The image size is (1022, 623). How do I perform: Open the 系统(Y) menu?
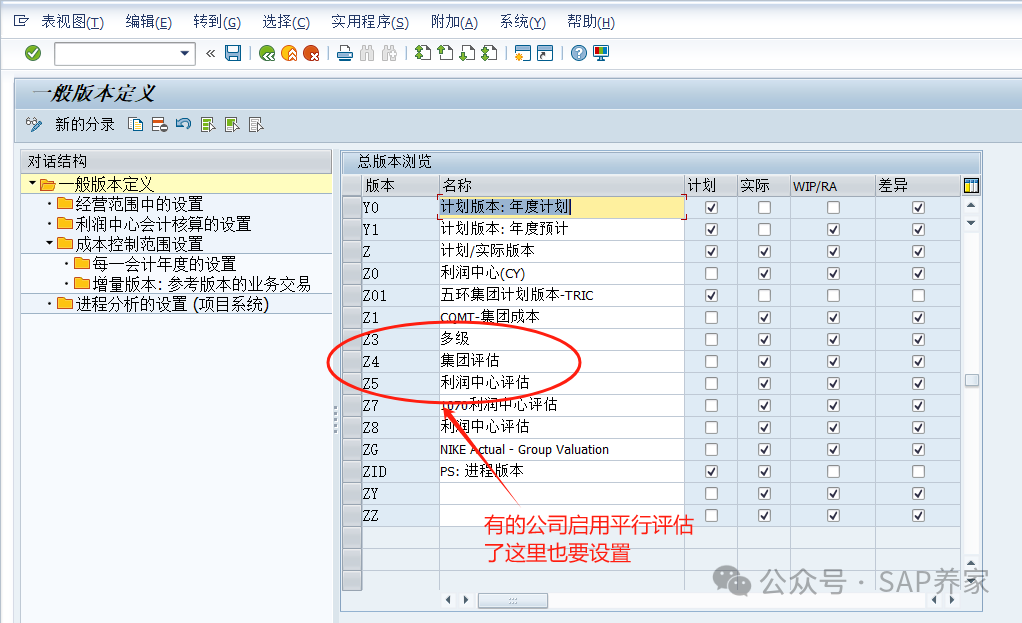click(523, 22)
